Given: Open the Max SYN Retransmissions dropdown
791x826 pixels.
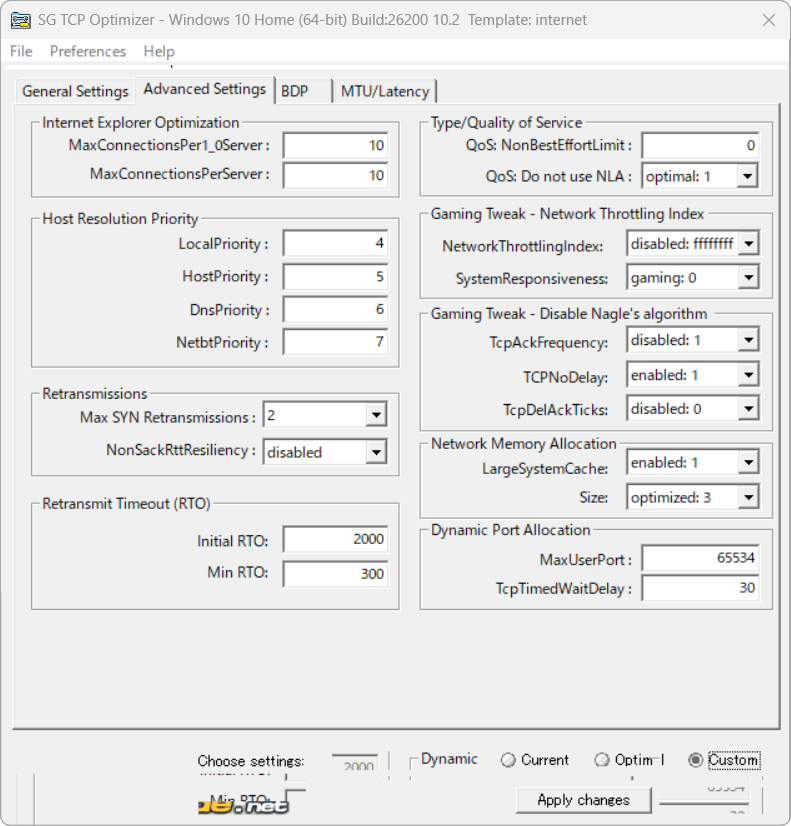Looking at the screenshot, I should point(376,415).
